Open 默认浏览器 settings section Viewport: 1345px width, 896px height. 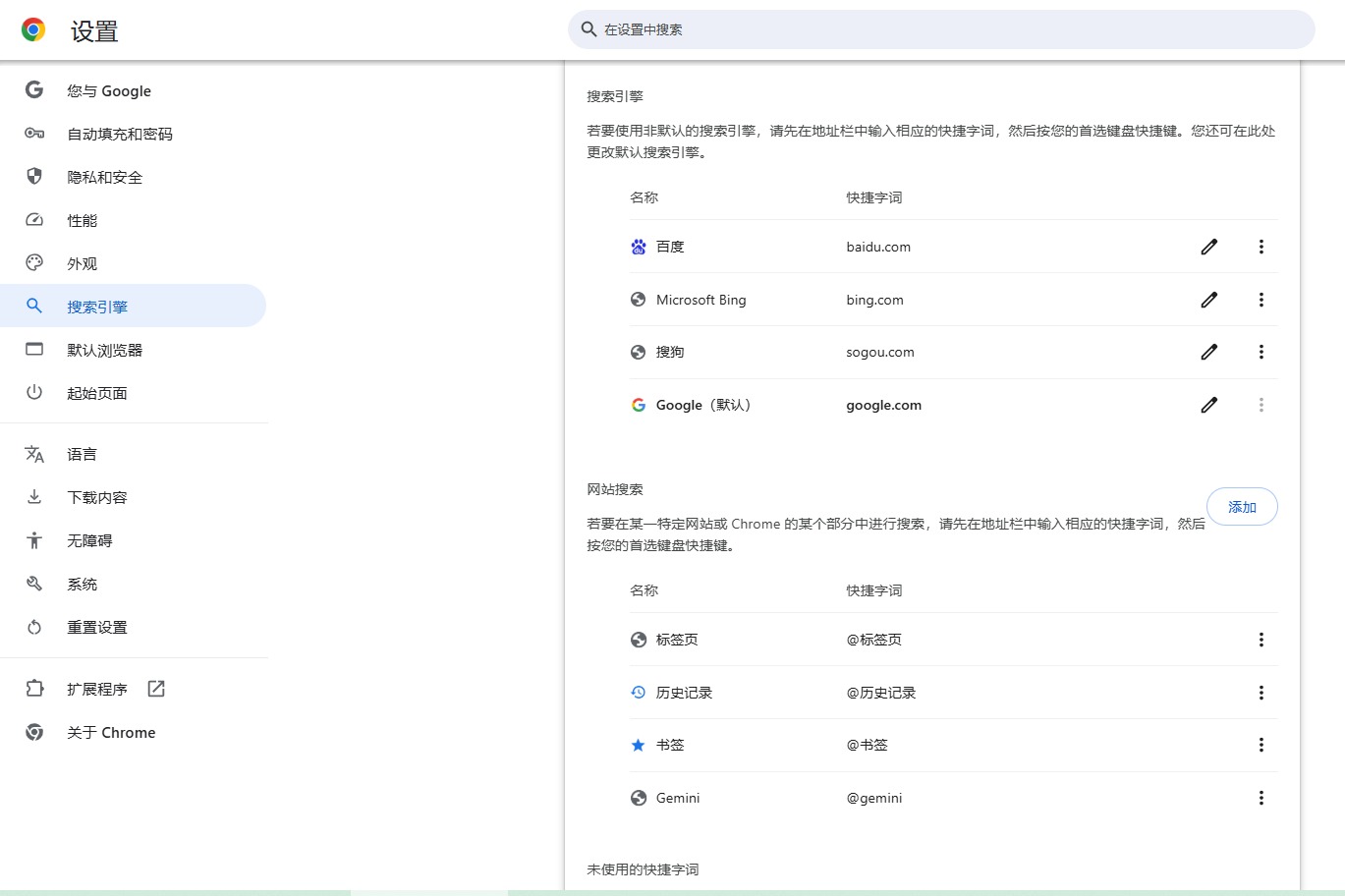point(105,350)
